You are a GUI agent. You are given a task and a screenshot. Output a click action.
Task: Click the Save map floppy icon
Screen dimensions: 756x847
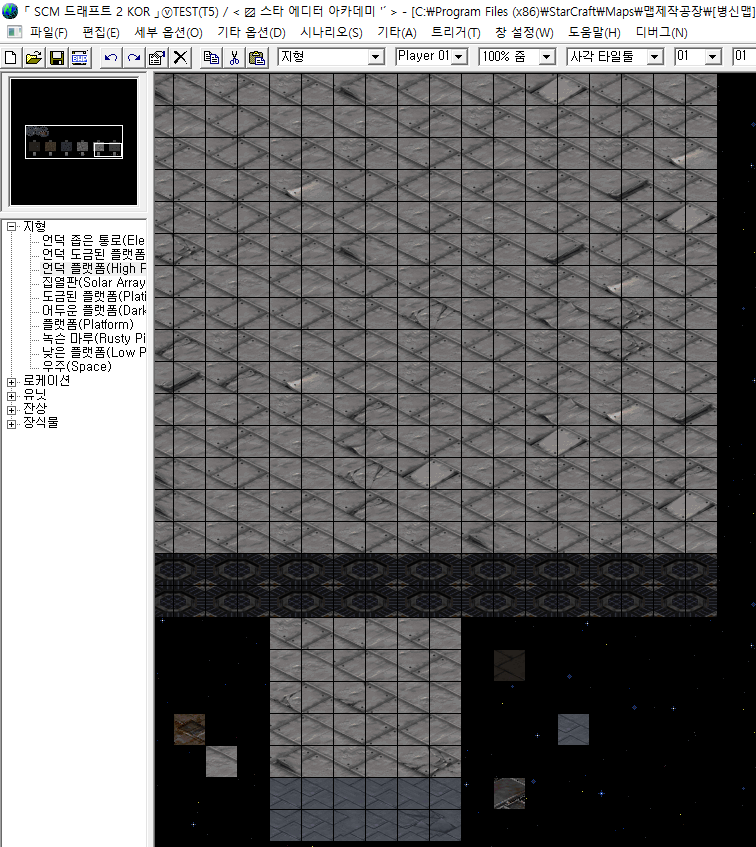pyautogui.click(x=57, y=57)
